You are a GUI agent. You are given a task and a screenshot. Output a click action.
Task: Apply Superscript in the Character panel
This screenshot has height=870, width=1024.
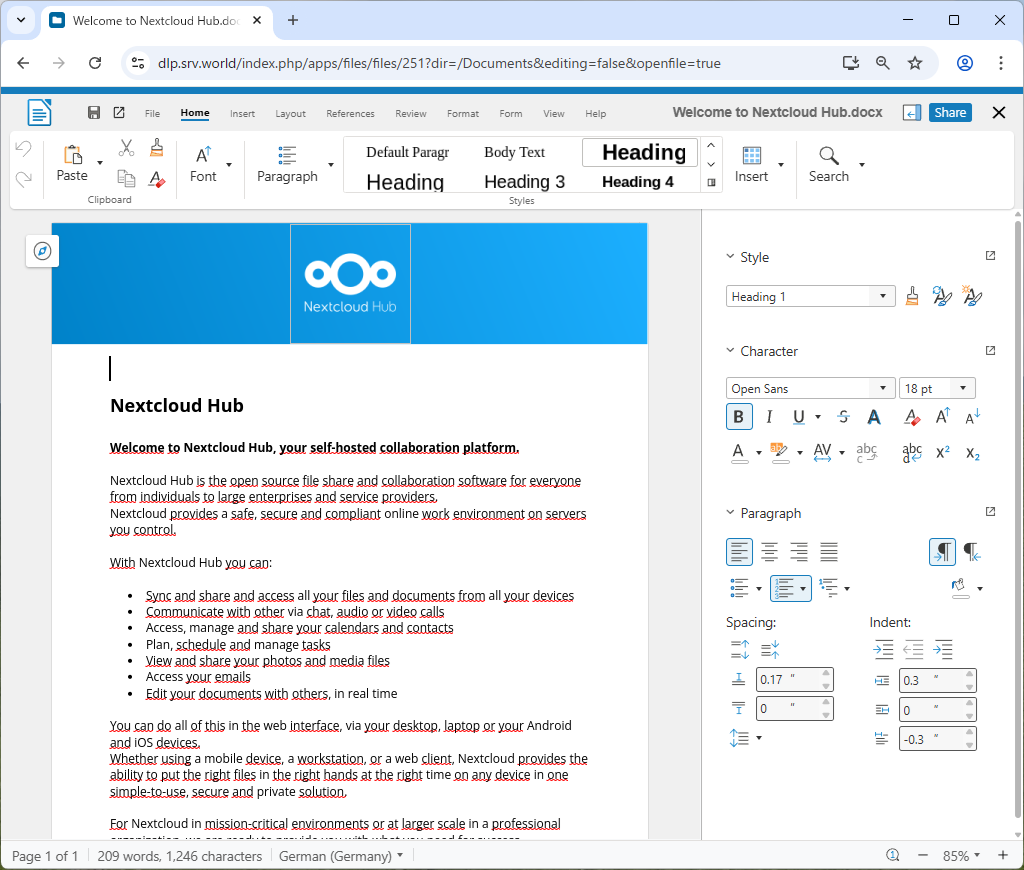click(x=942, y=453)
